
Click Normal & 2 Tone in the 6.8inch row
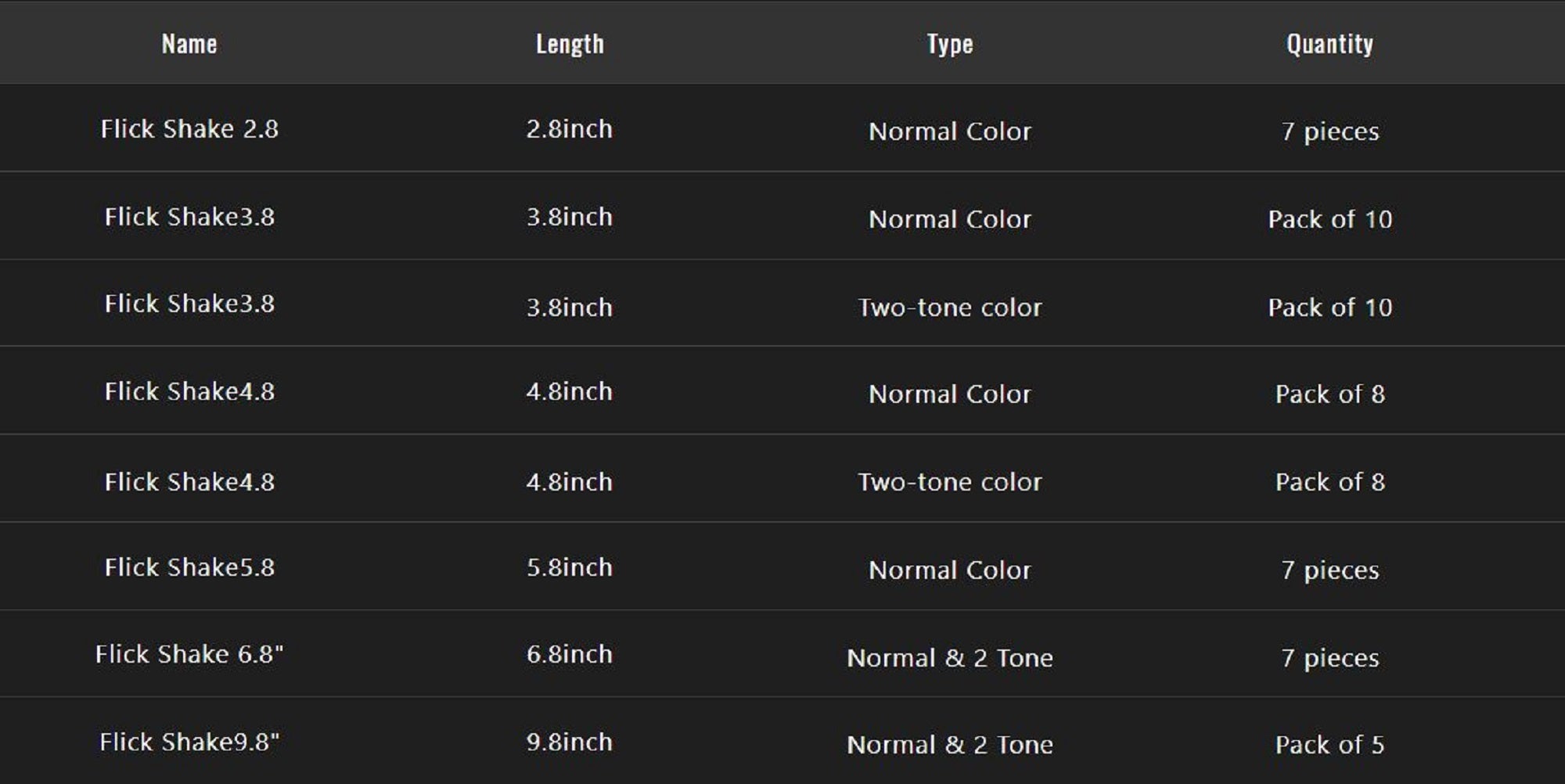(x=950, y=658)
